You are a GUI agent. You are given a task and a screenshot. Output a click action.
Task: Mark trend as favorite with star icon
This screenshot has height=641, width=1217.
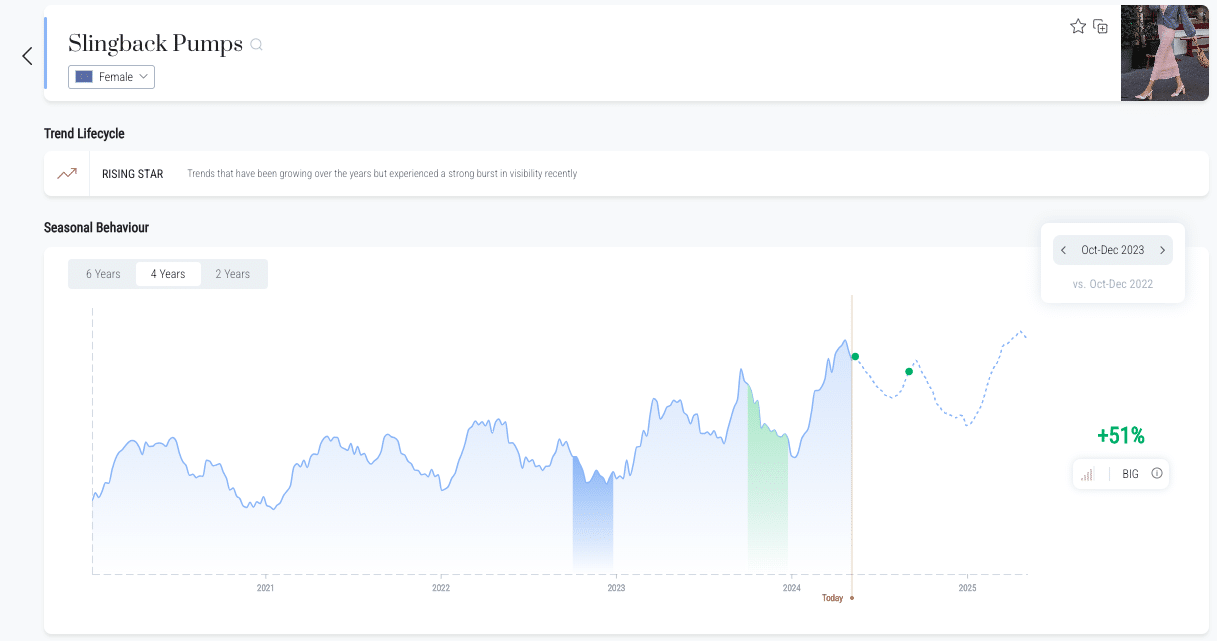(1078, 27)
